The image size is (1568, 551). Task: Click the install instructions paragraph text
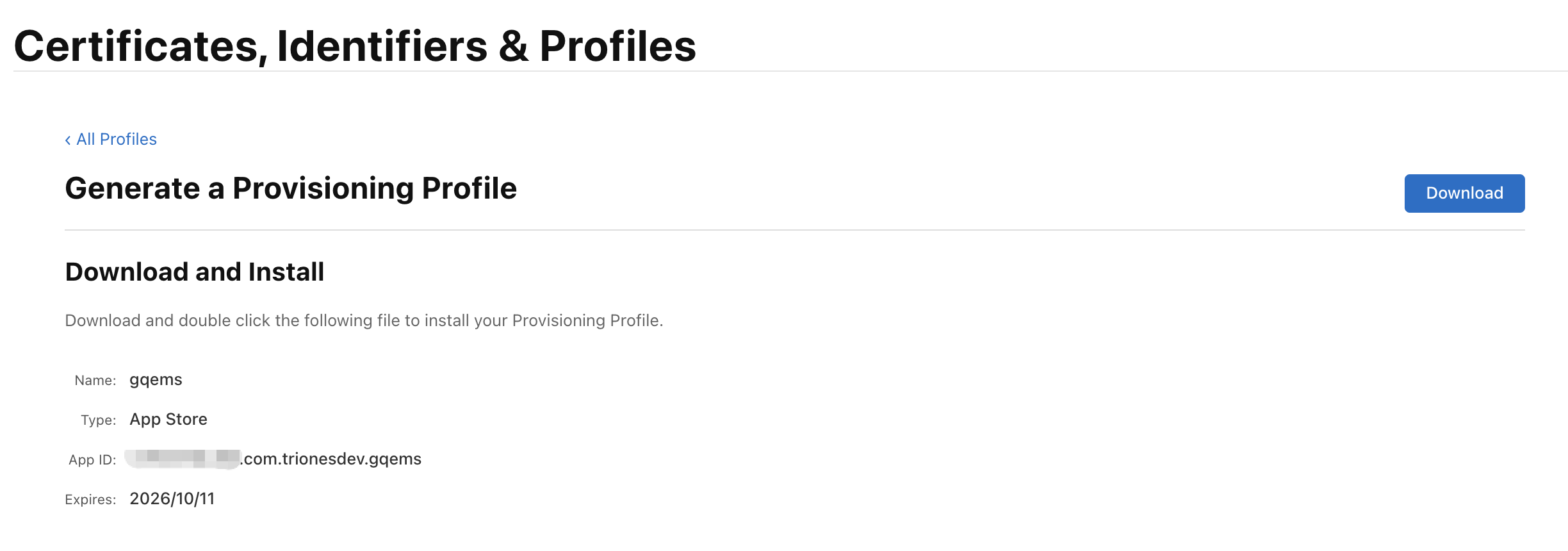point(364,320)
